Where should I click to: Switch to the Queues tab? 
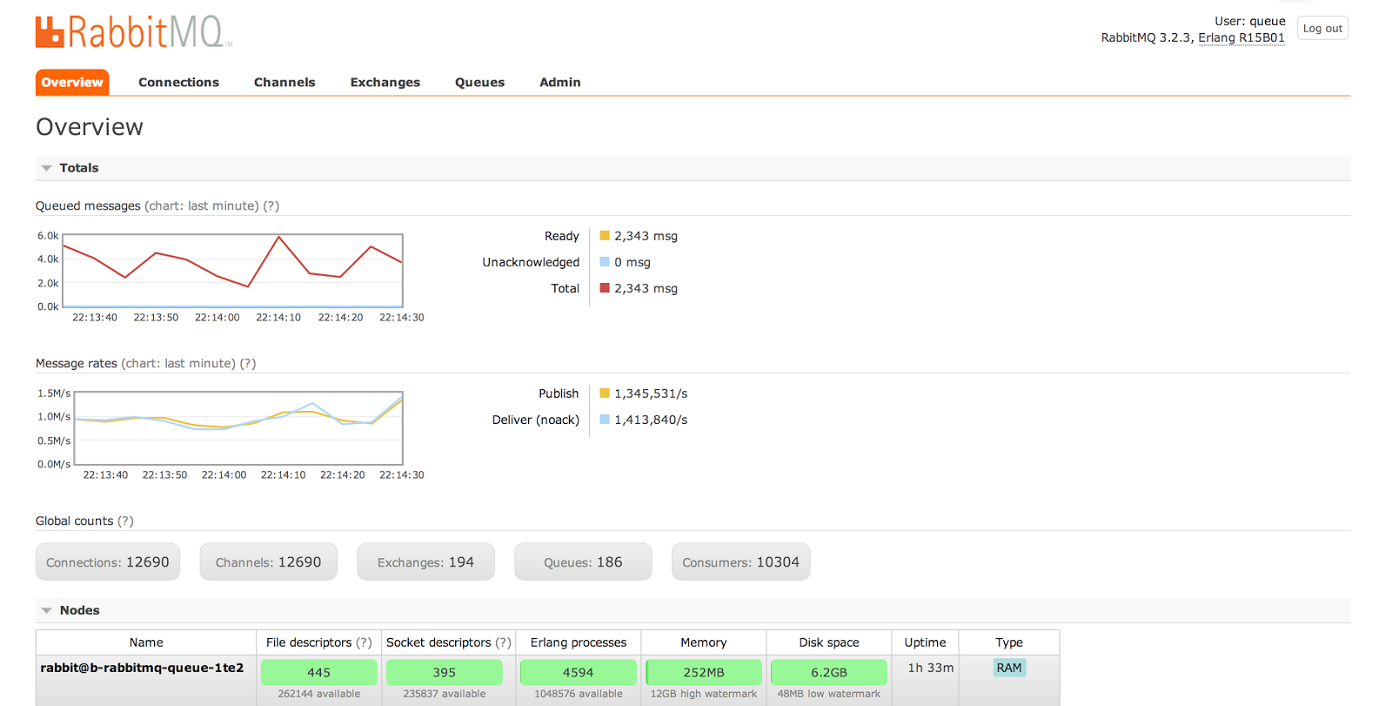click(x=479, y=82)
